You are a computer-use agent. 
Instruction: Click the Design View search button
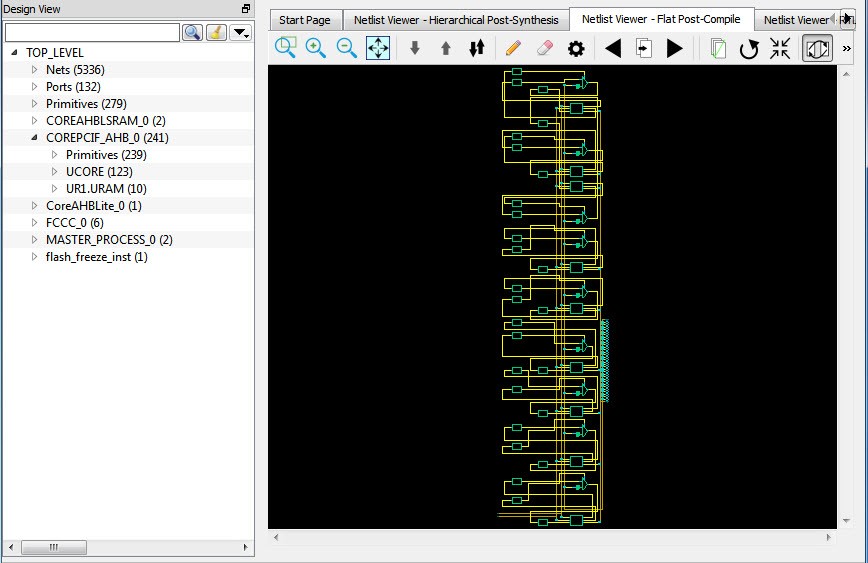pos(192,32)
